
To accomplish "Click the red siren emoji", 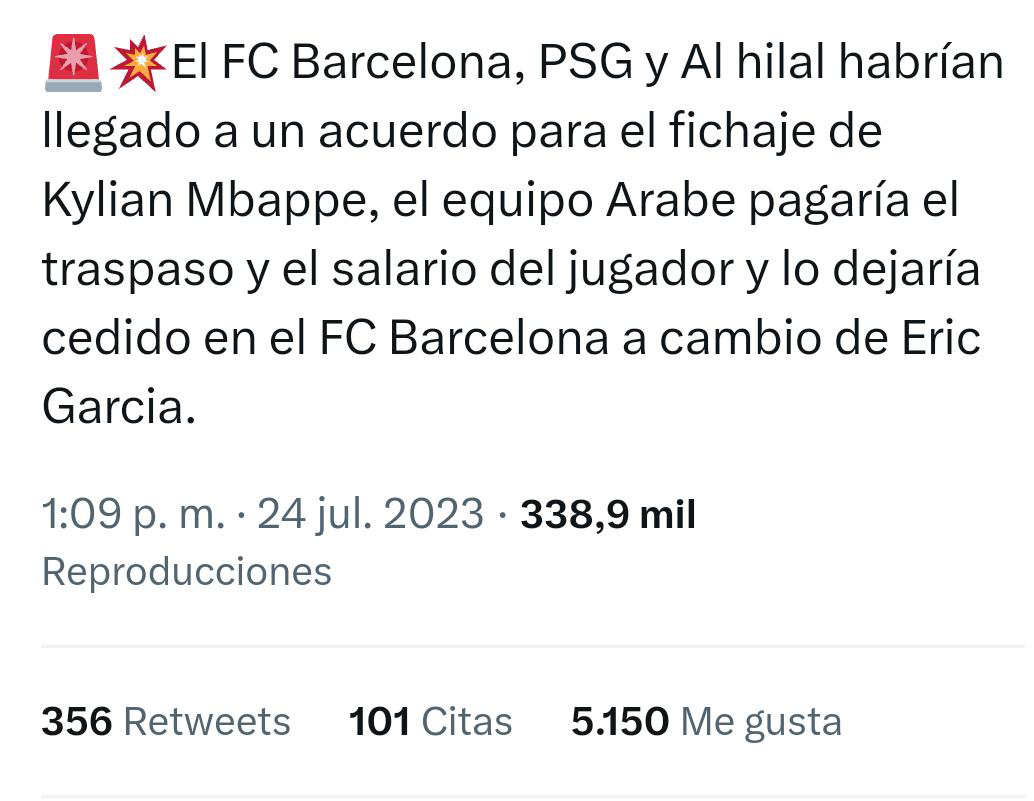I will [73, 63].
